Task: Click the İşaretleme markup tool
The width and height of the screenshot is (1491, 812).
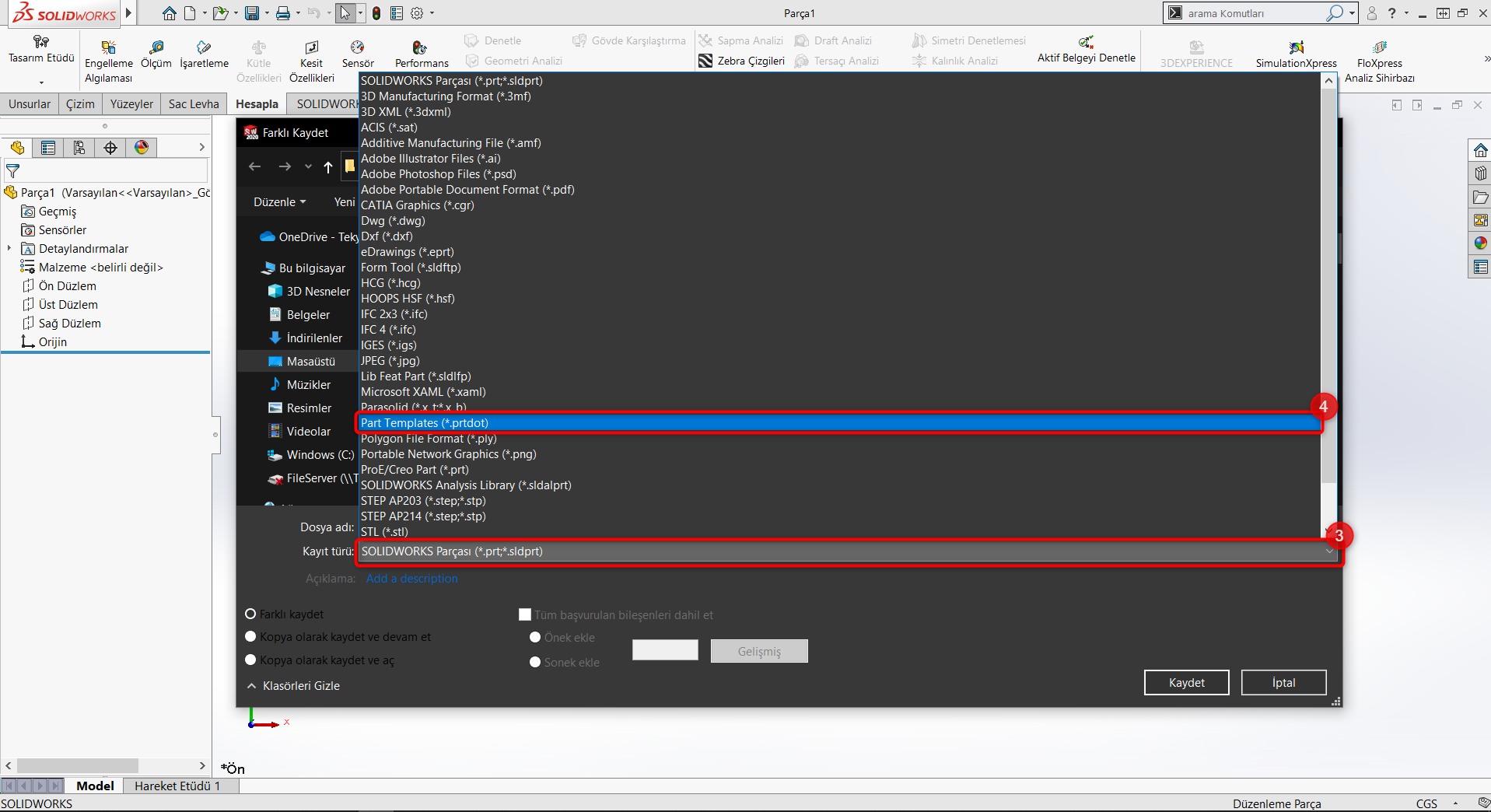Action: (x=204, y=54)
